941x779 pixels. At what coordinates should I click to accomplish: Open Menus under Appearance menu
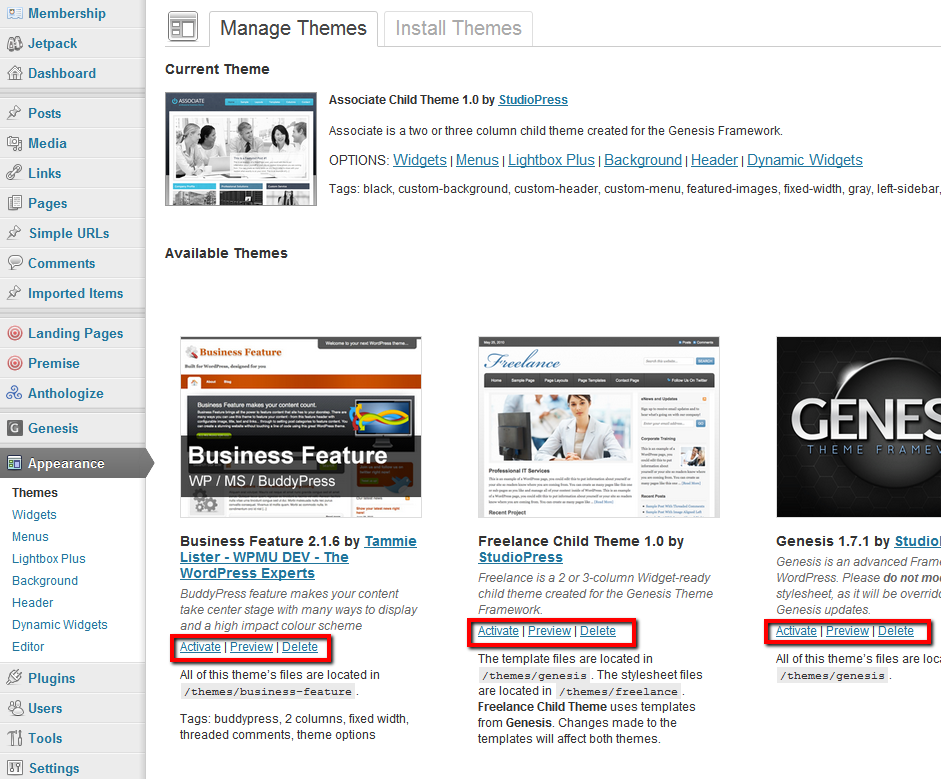point(30,537)
